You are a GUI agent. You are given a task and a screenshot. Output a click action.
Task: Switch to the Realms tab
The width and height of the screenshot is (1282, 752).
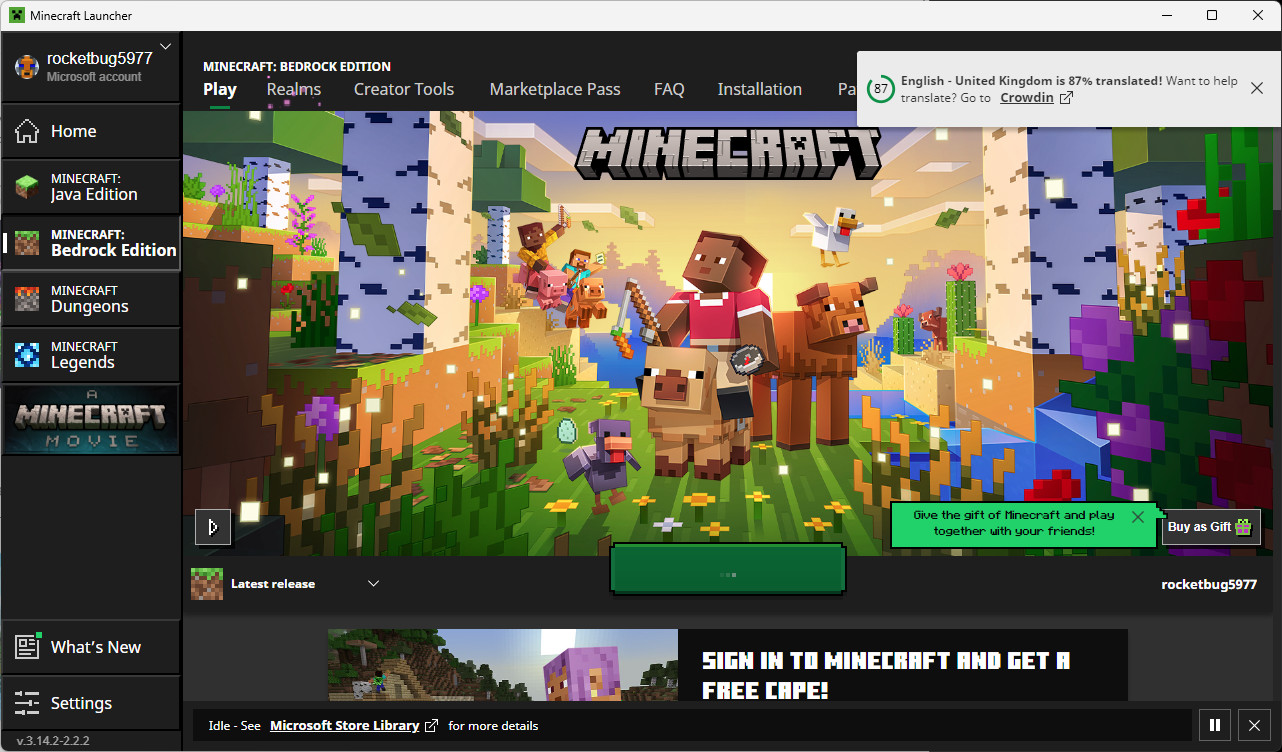[x=294, y=89]
